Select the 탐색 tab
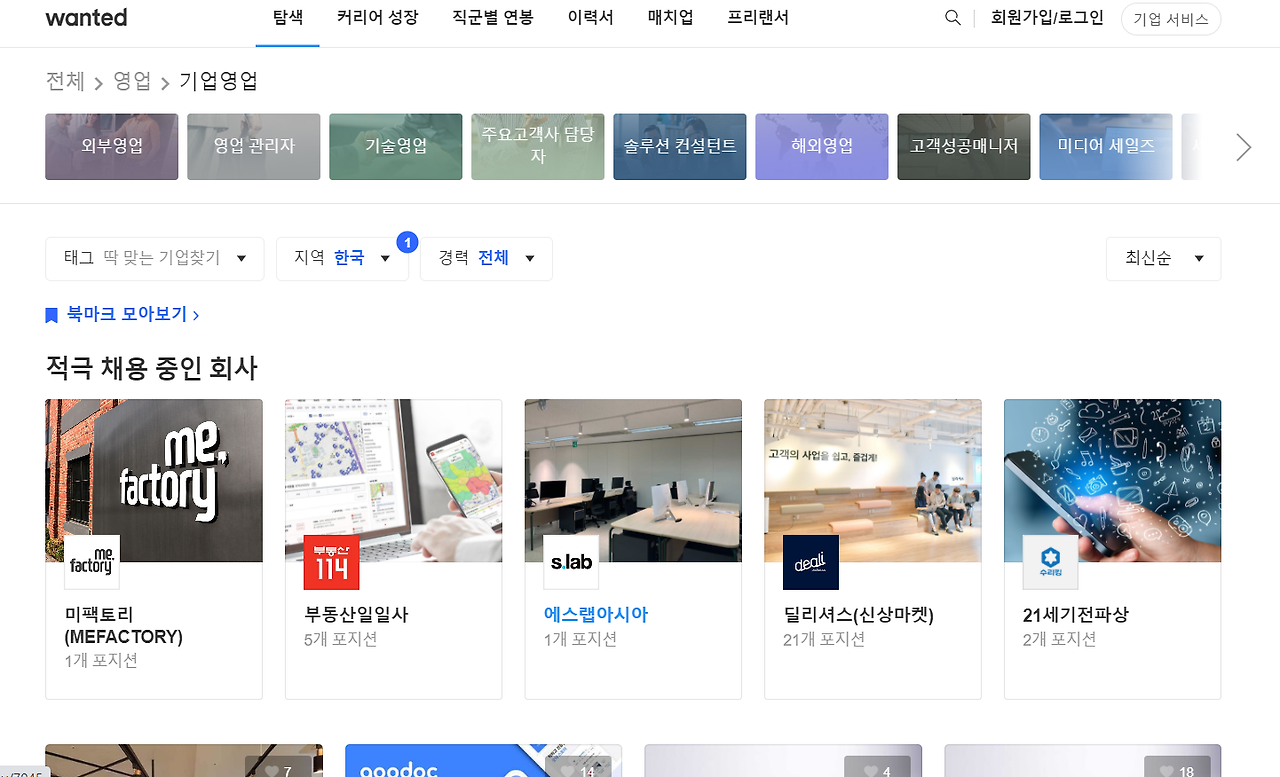Image resolution: width=1280 pixels, height=777 pixels. coord(287,18)
